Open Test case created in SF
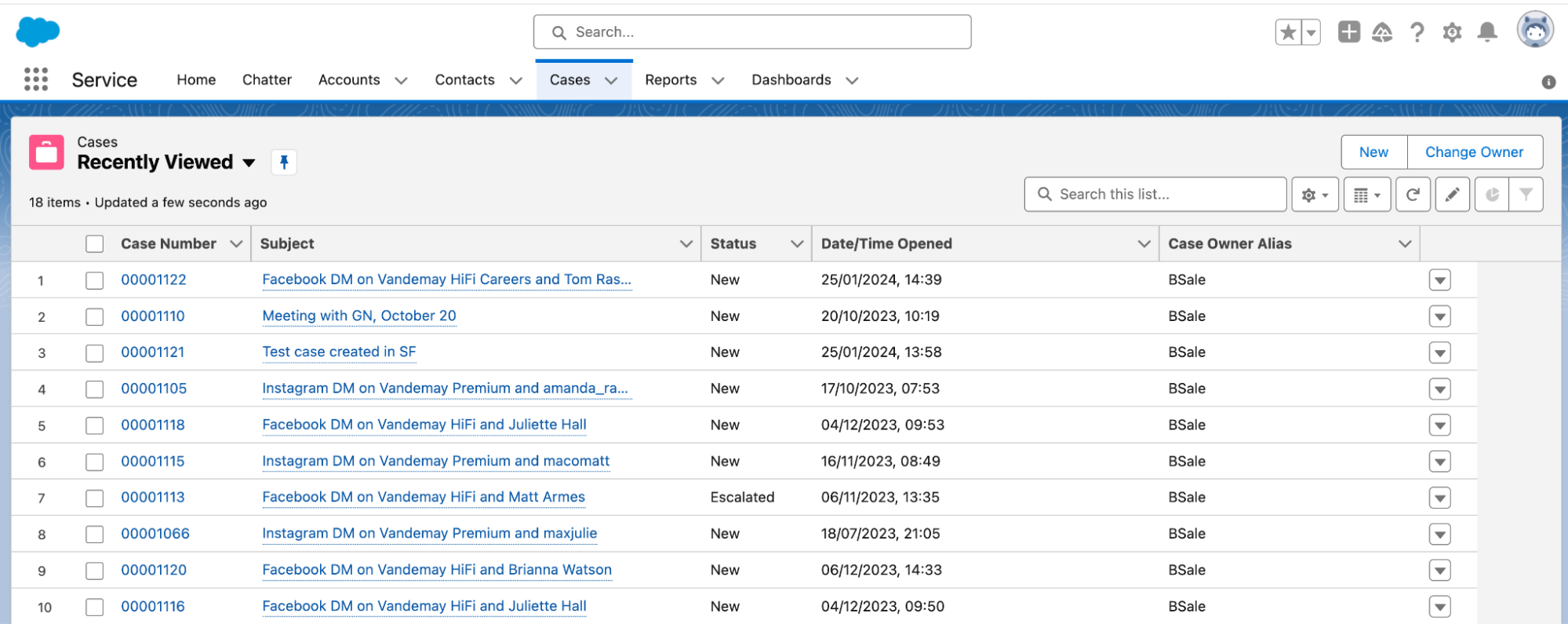 point(339,352)
